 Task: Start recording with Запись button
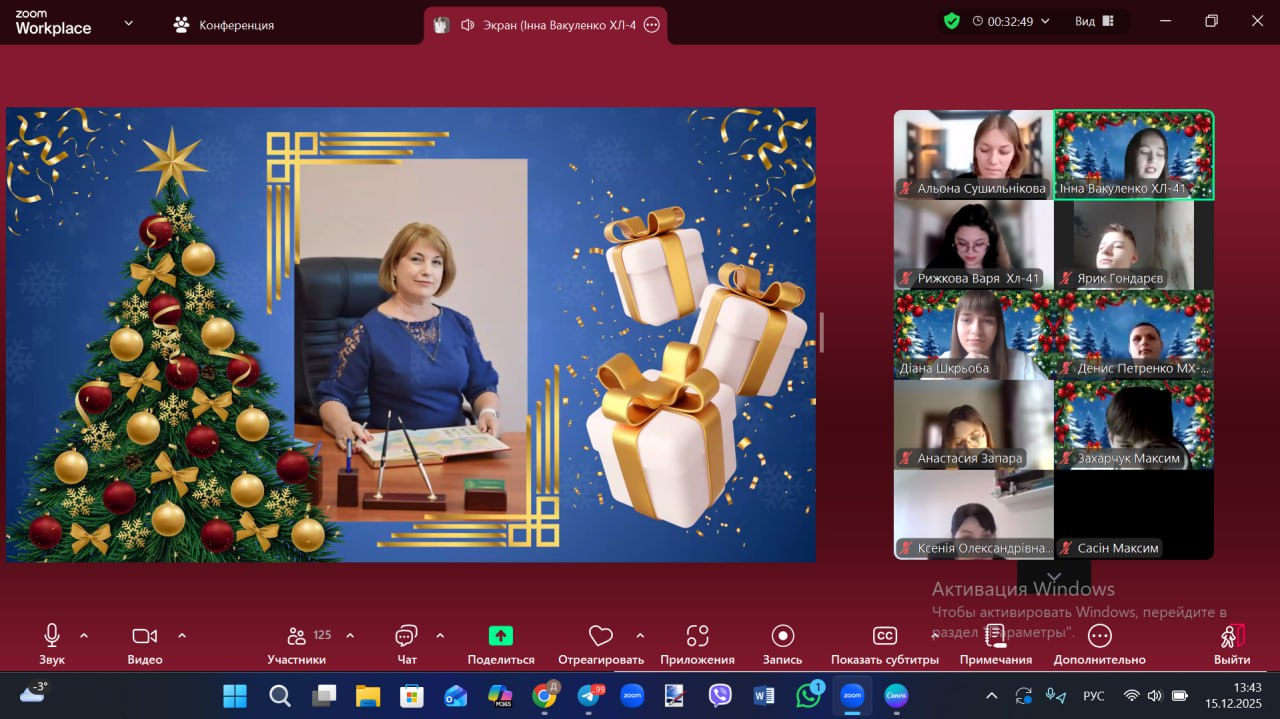(782, 636)
